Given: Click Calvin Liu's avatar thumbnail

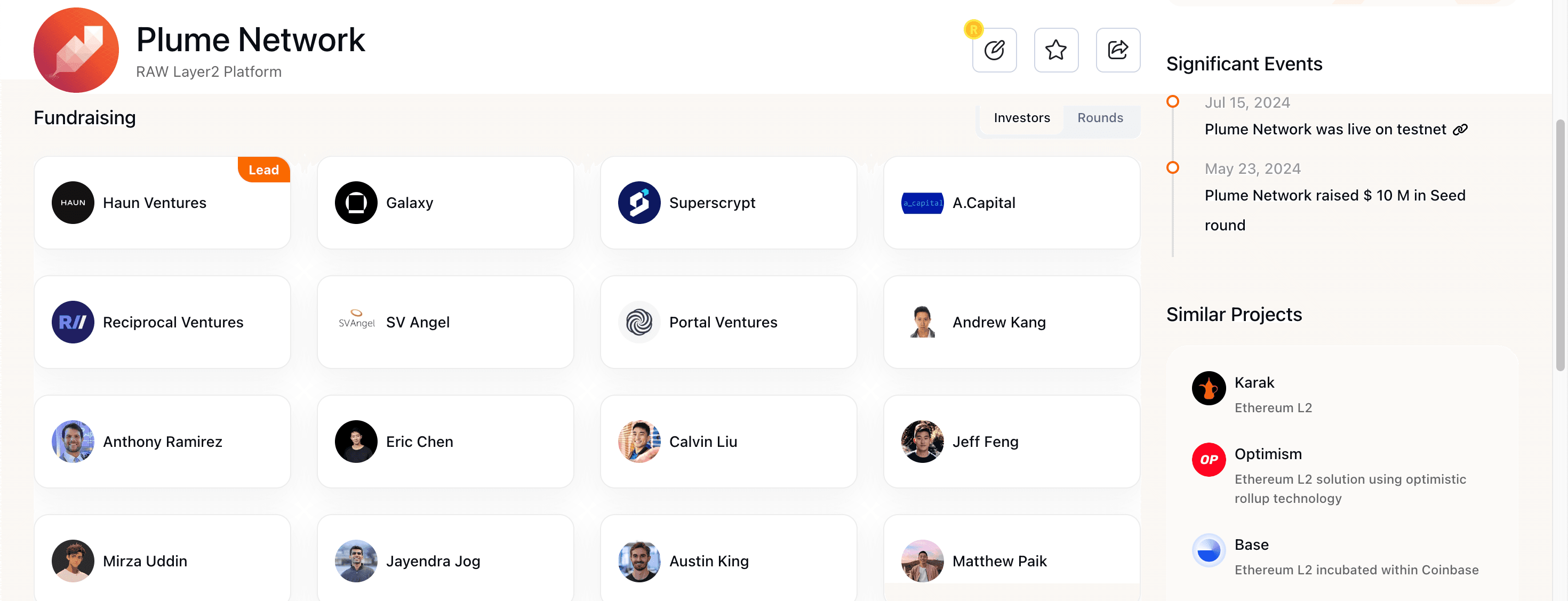Looking at the screenshot, I should tap(639, 442).
